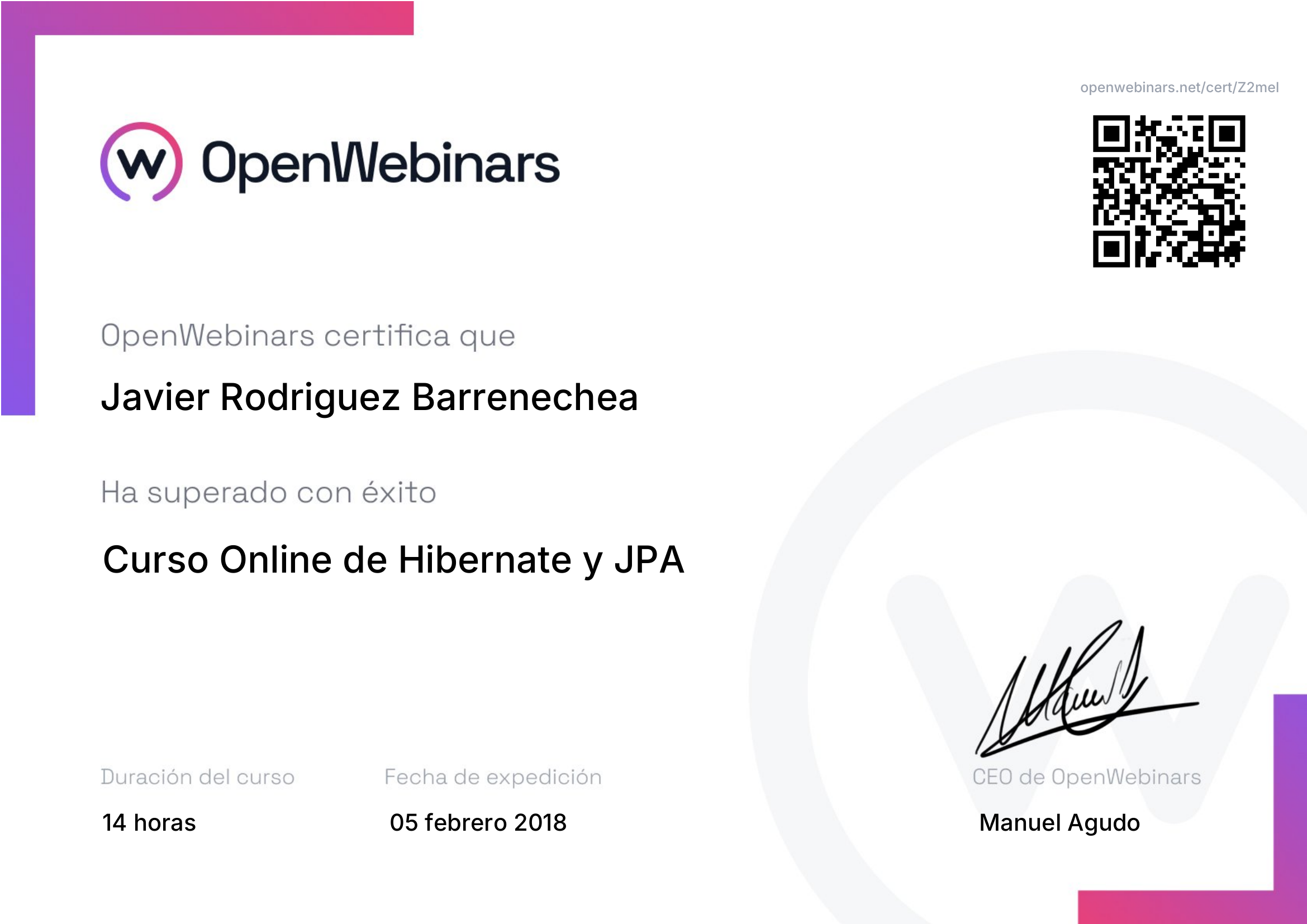Click the CEO de OpenWebinars label
The image size is (1307, 924).
coord(1087,777)
